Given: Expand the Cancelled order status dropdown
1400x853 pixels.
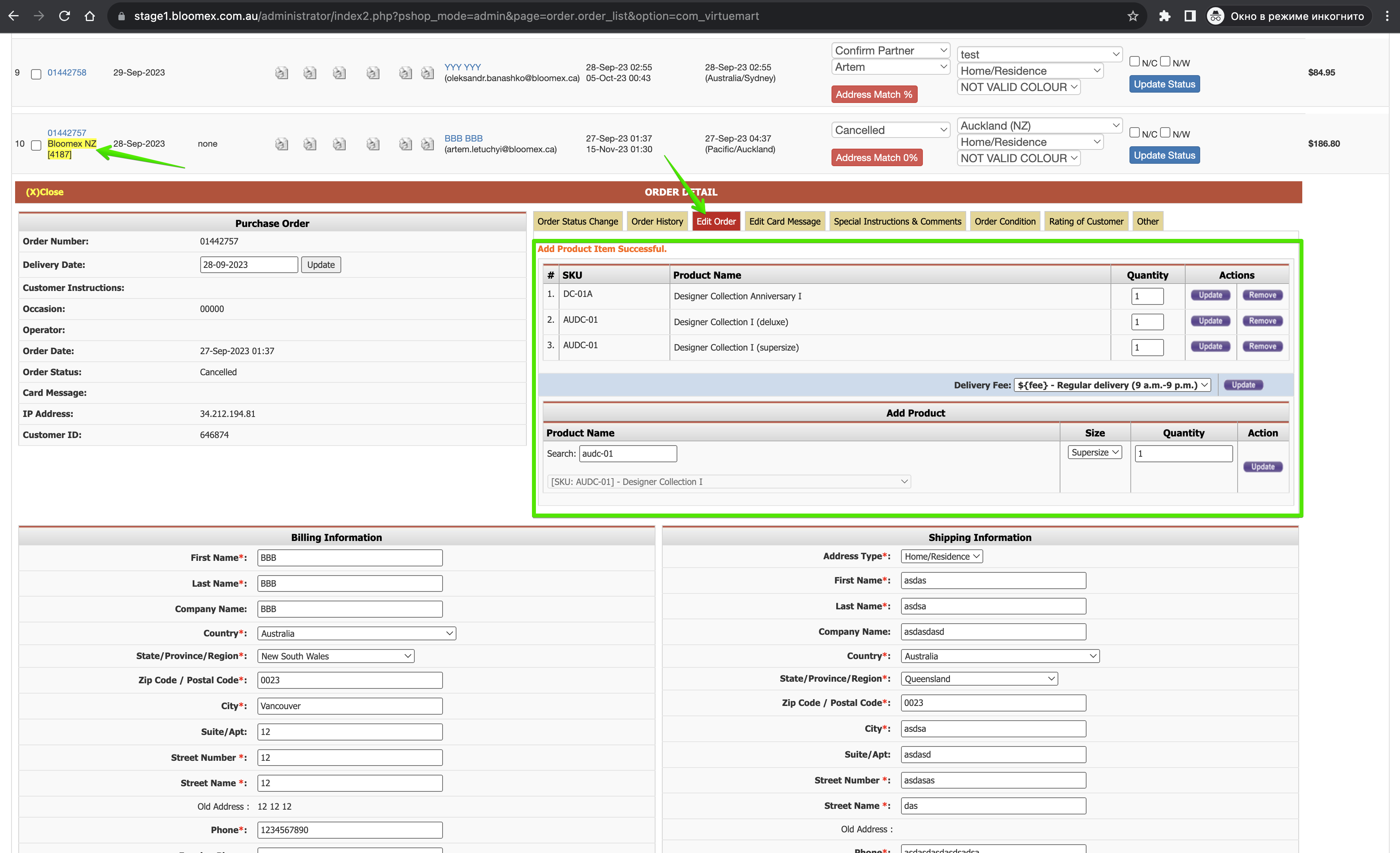Looking at the screenshot, I should click(890, 130).
